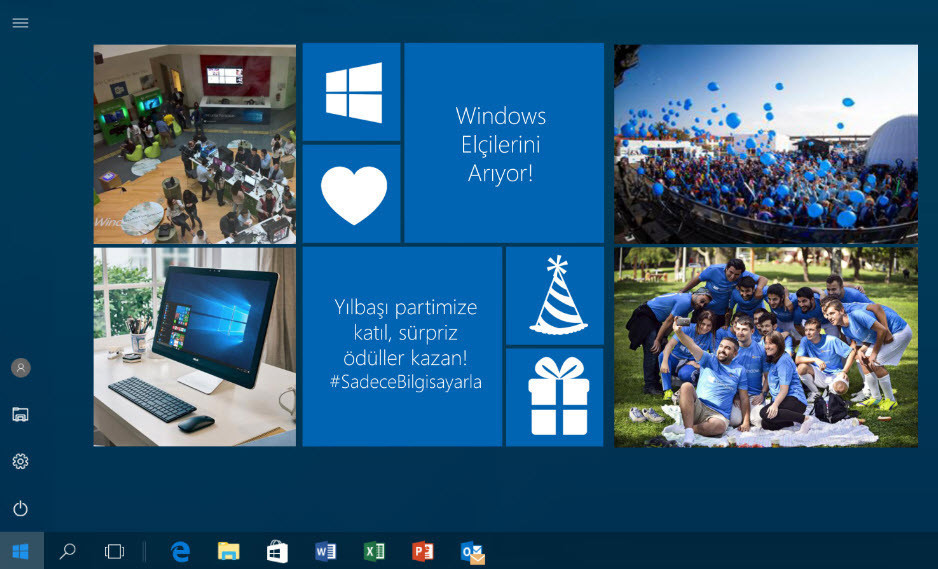Viewport: 938px width, 569px height.
Task: Expand the hamburger menu at top left
Action: point(20,23)
